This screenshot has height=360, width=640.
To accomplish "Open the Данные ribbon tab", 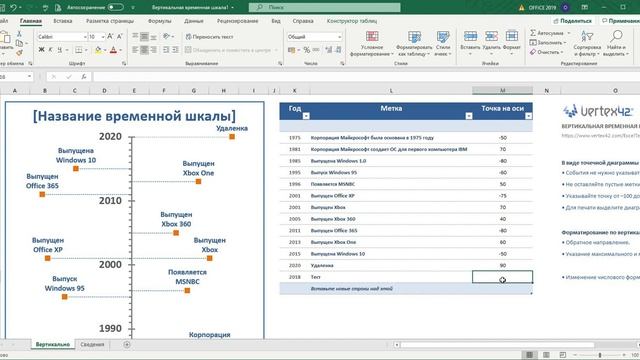I will (x=193, y=21).
